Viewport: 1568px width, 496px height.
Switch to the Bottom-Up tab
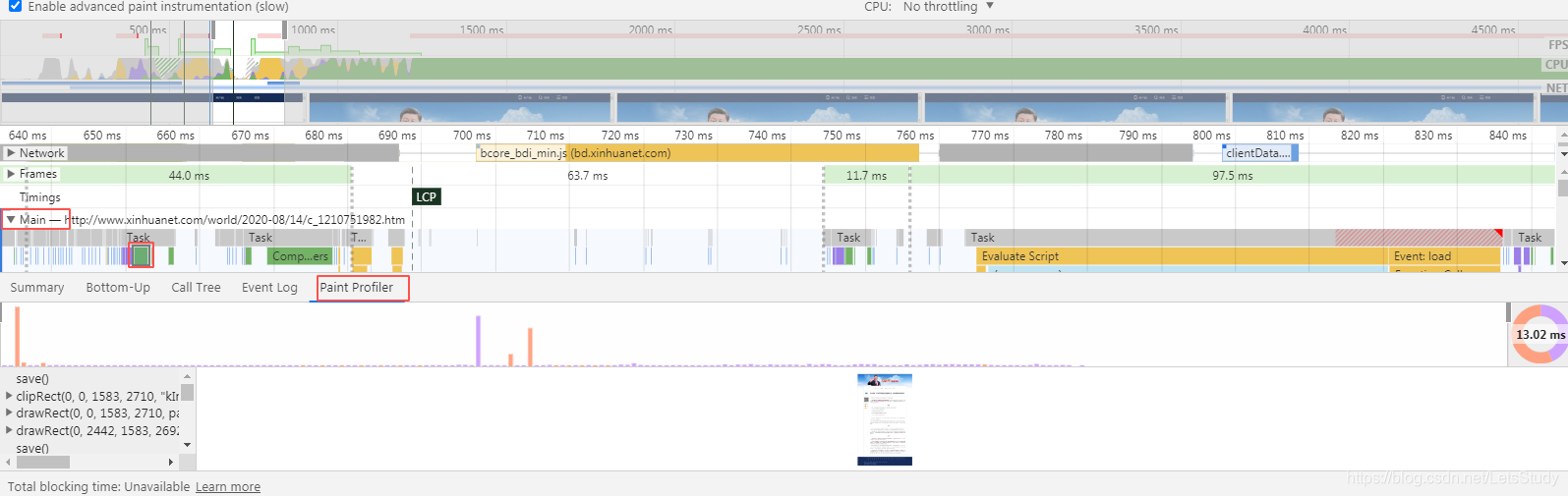point(118,288)
